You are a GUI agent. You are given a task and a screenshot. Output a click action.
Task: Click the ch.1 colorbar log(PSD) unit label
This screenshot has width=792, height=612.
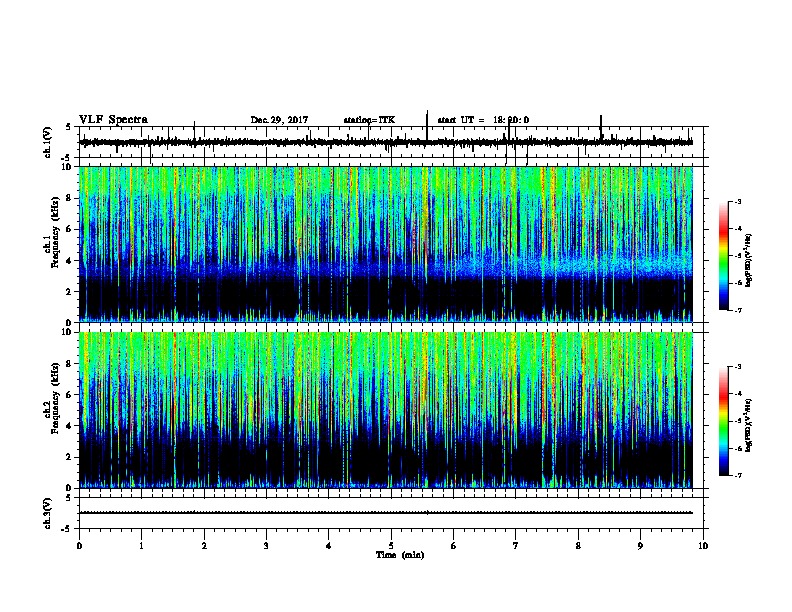pyautogui.click(x=749, y=261)
